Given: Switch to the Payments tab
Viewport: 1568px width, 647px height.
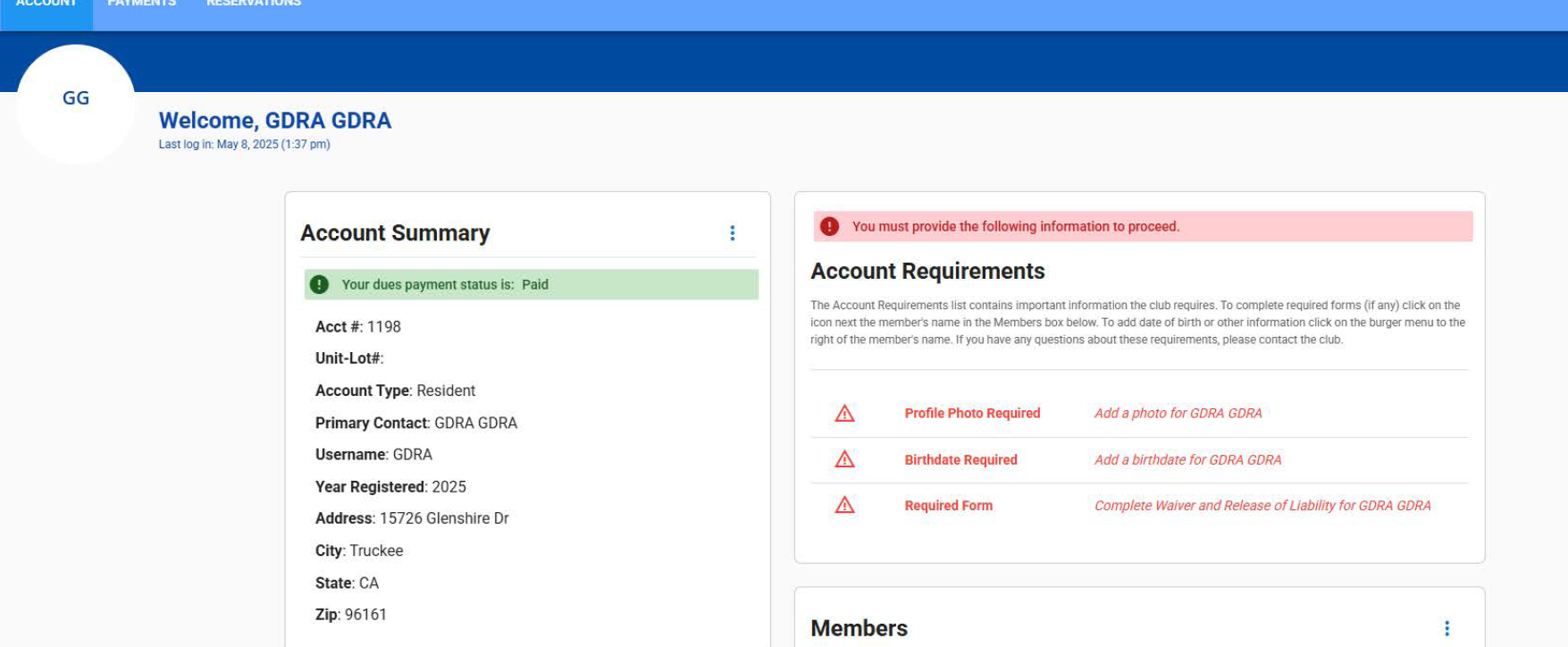Looking at the screenshot, I should pyautogui.click(x=141, y=4).
